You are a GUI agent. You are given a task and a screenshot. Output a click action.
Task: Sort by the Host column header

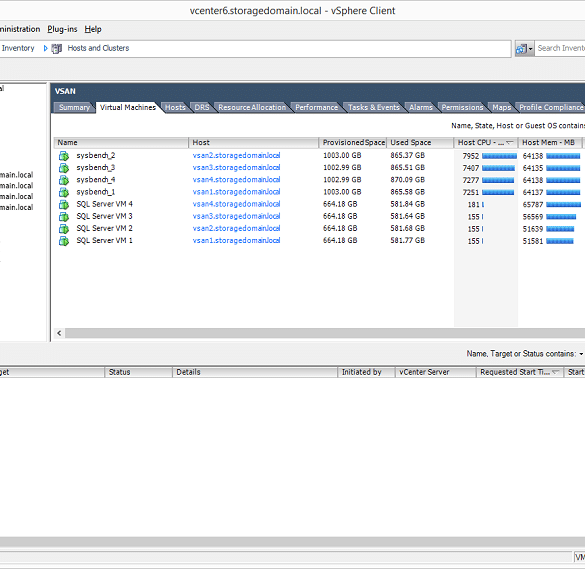pyautogui.click(x=254, y=143)
